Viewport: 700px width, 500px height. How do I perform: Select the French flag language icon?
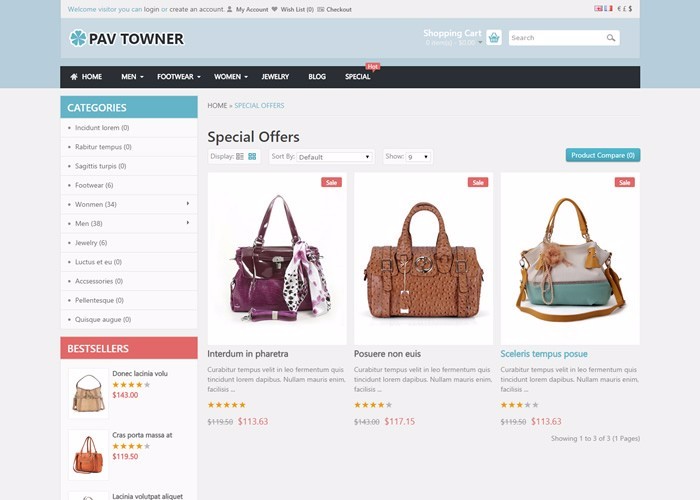coord(608,8)
